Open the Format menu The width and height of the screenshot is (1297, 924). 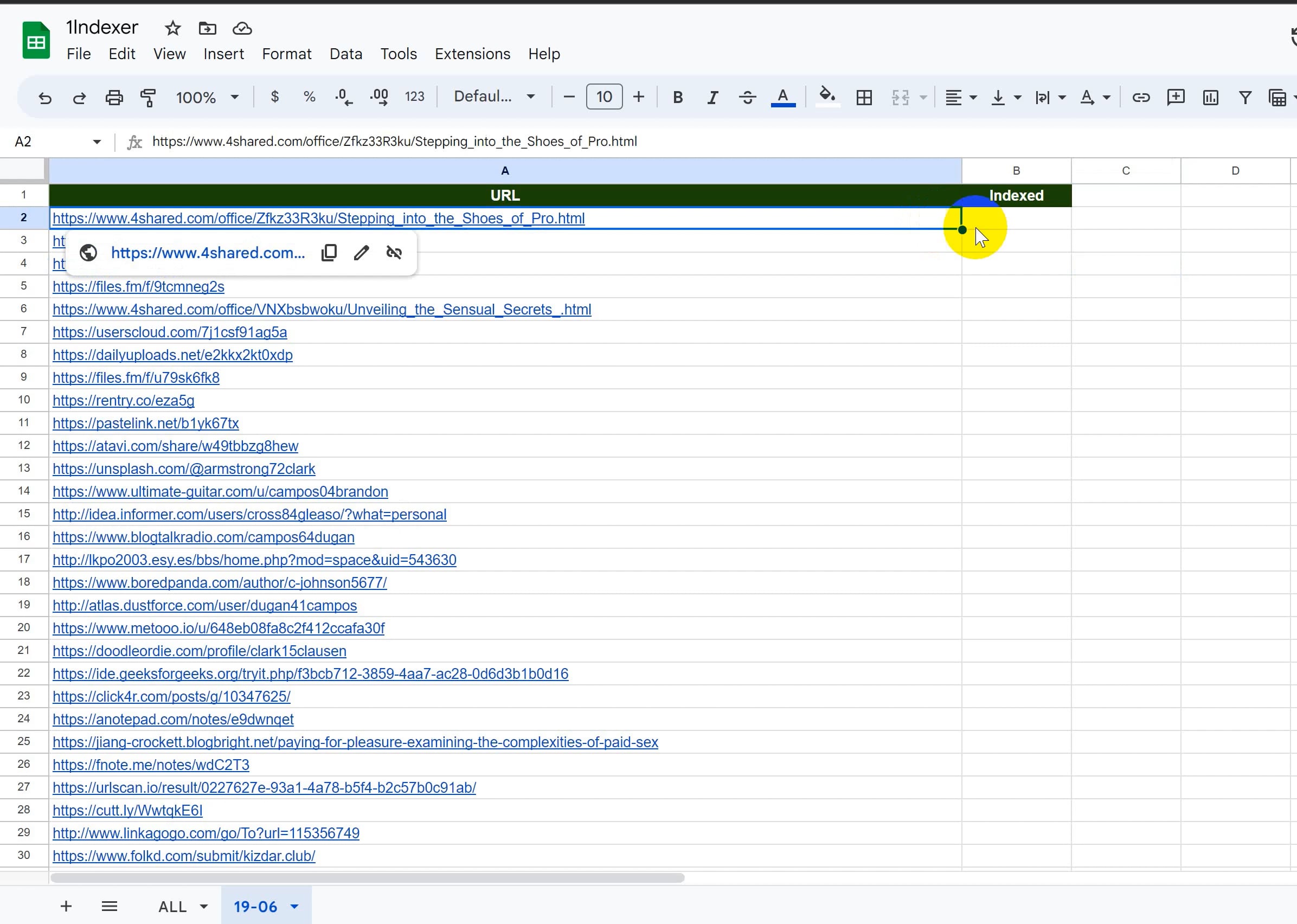tap(287, 54)
